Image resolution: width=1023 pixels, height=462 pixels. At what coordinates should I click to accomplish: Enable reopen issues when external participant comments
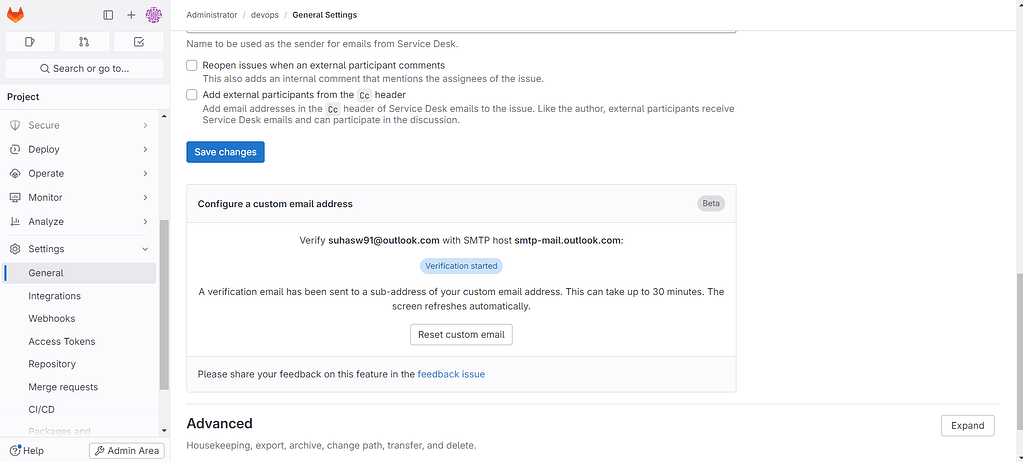click(x=192, y=65)
